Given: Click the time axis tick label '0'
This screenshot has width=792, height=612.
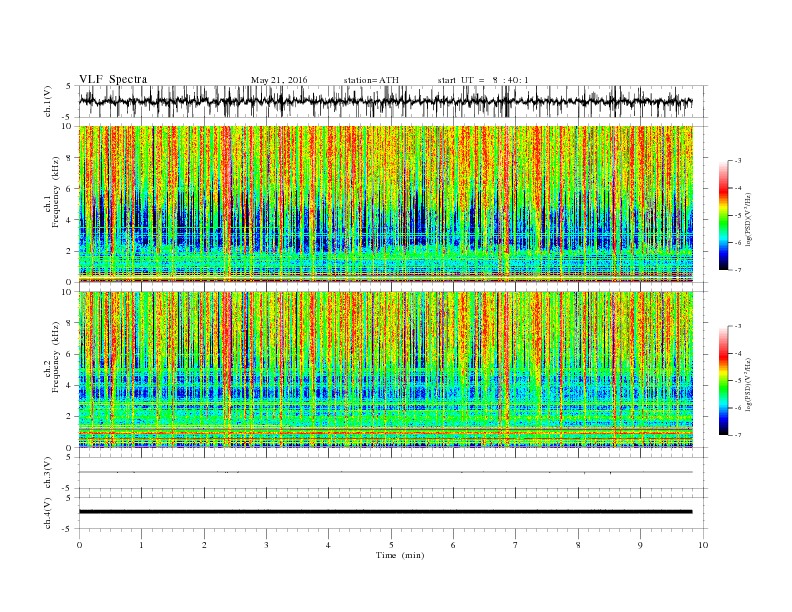Looking at the screenshot, I should point(79,545).
